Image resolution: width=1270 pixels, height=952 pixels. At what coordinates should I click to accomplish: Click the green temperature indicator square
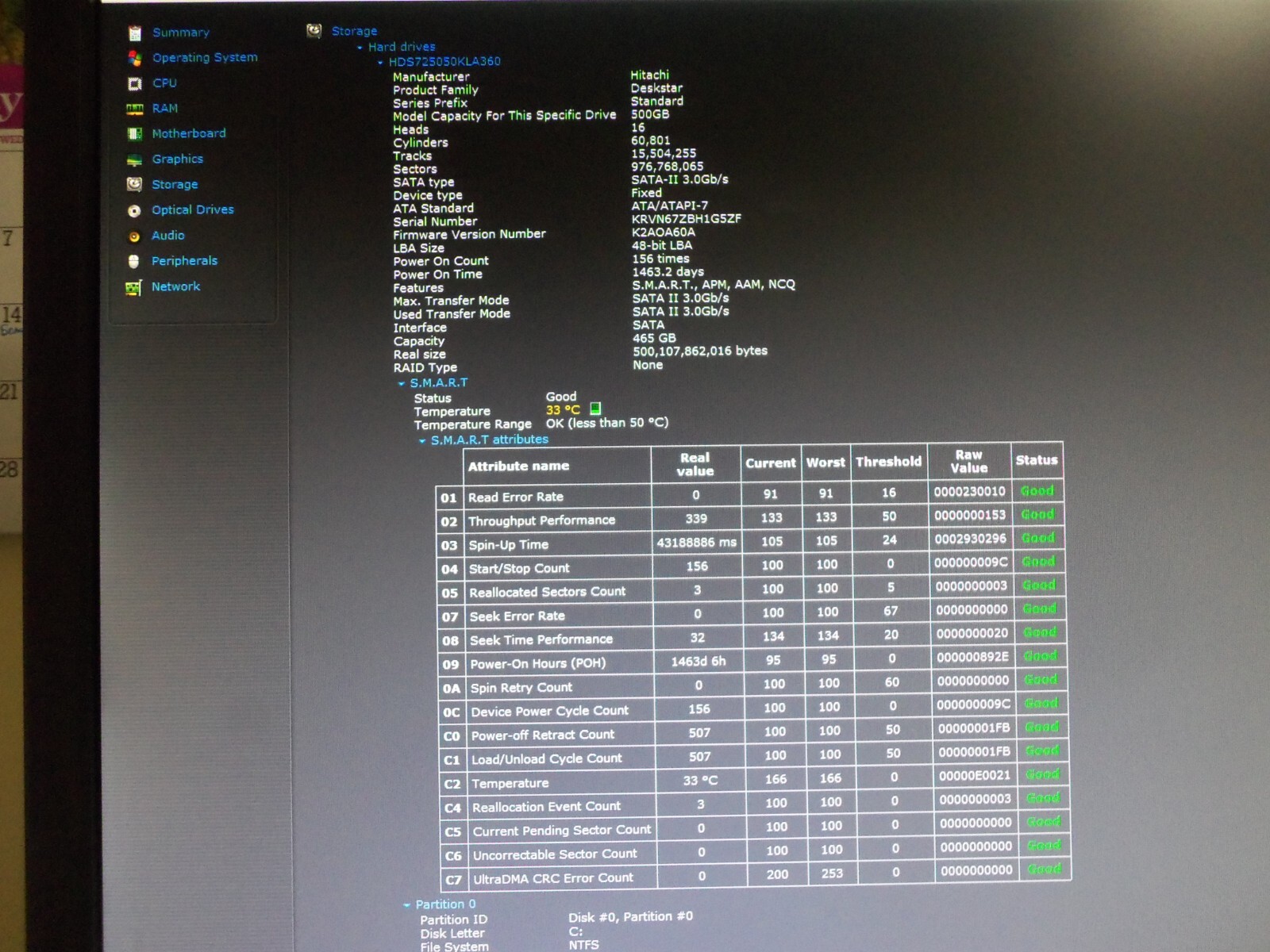click(595, 409)
